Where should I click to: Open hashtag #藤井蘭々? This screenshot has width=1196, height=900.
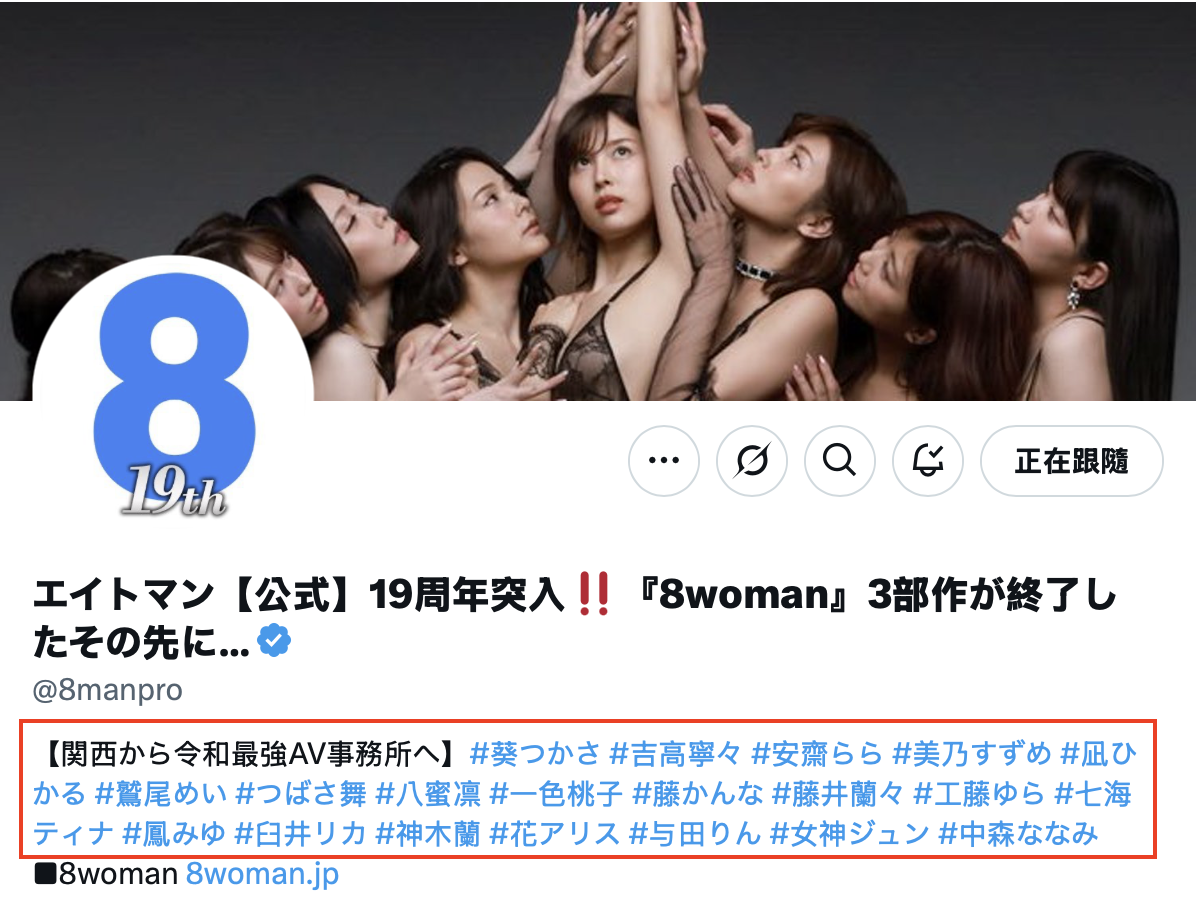pos(838,794)
